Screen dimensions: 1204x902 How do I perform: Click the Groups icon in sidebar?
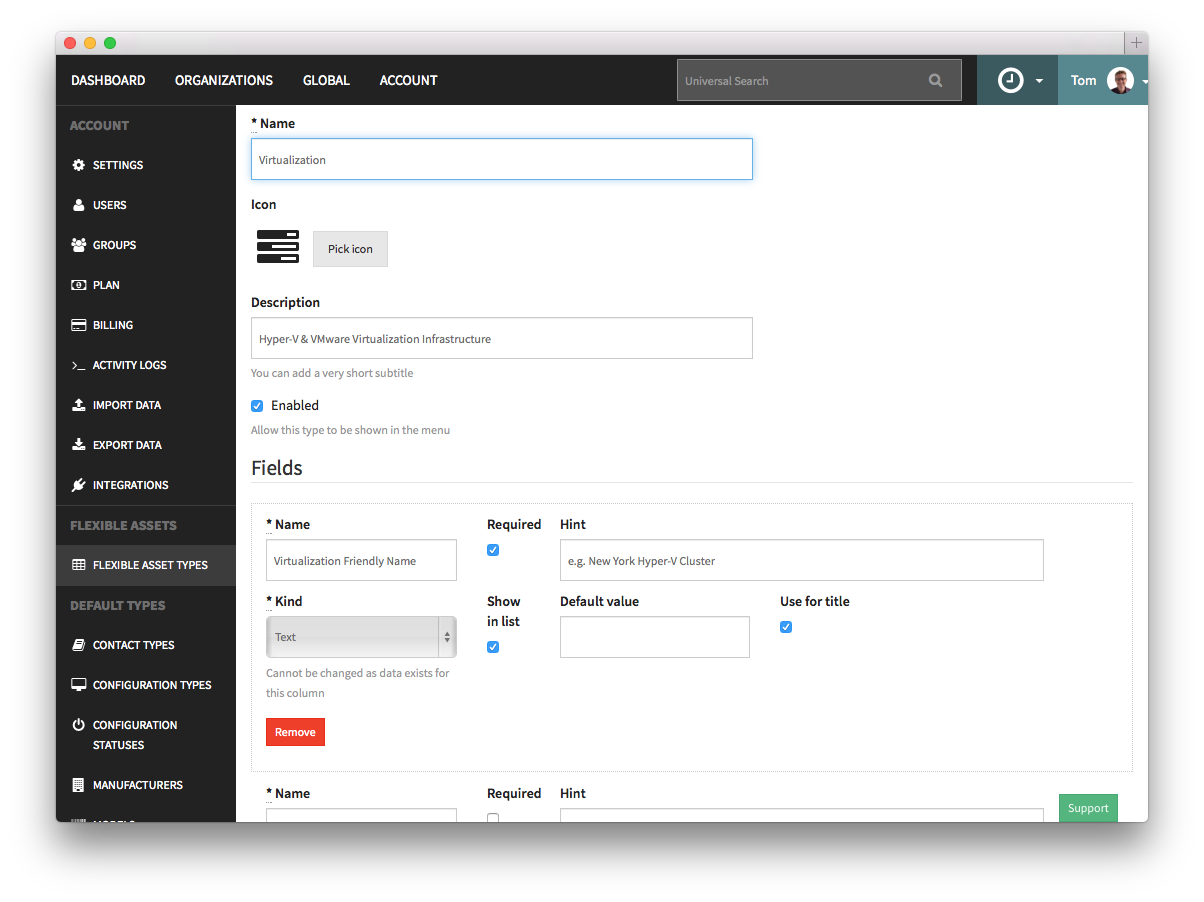[79, 245]
